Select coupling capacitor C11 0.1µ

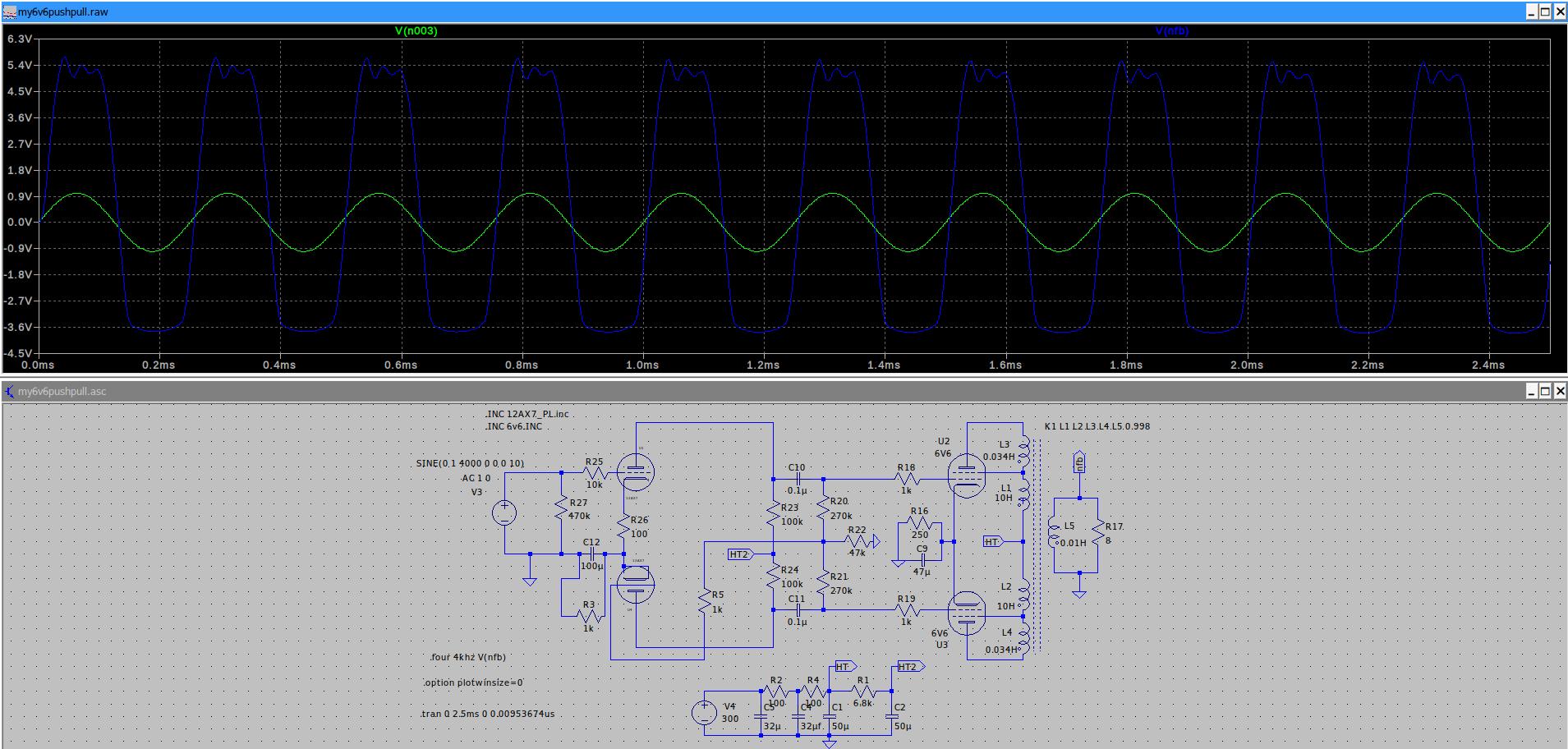[797, 610]
